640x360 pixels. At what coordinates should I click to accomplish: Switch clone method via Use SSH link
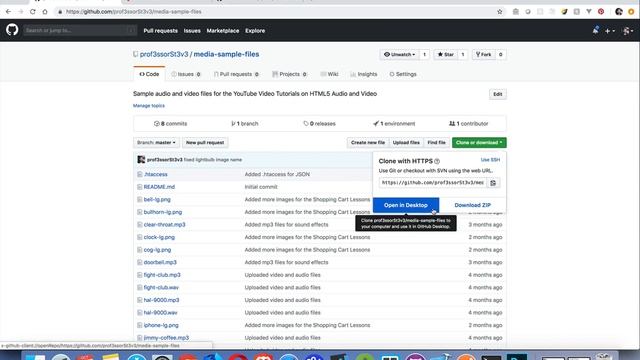click(x=490, y=160)
